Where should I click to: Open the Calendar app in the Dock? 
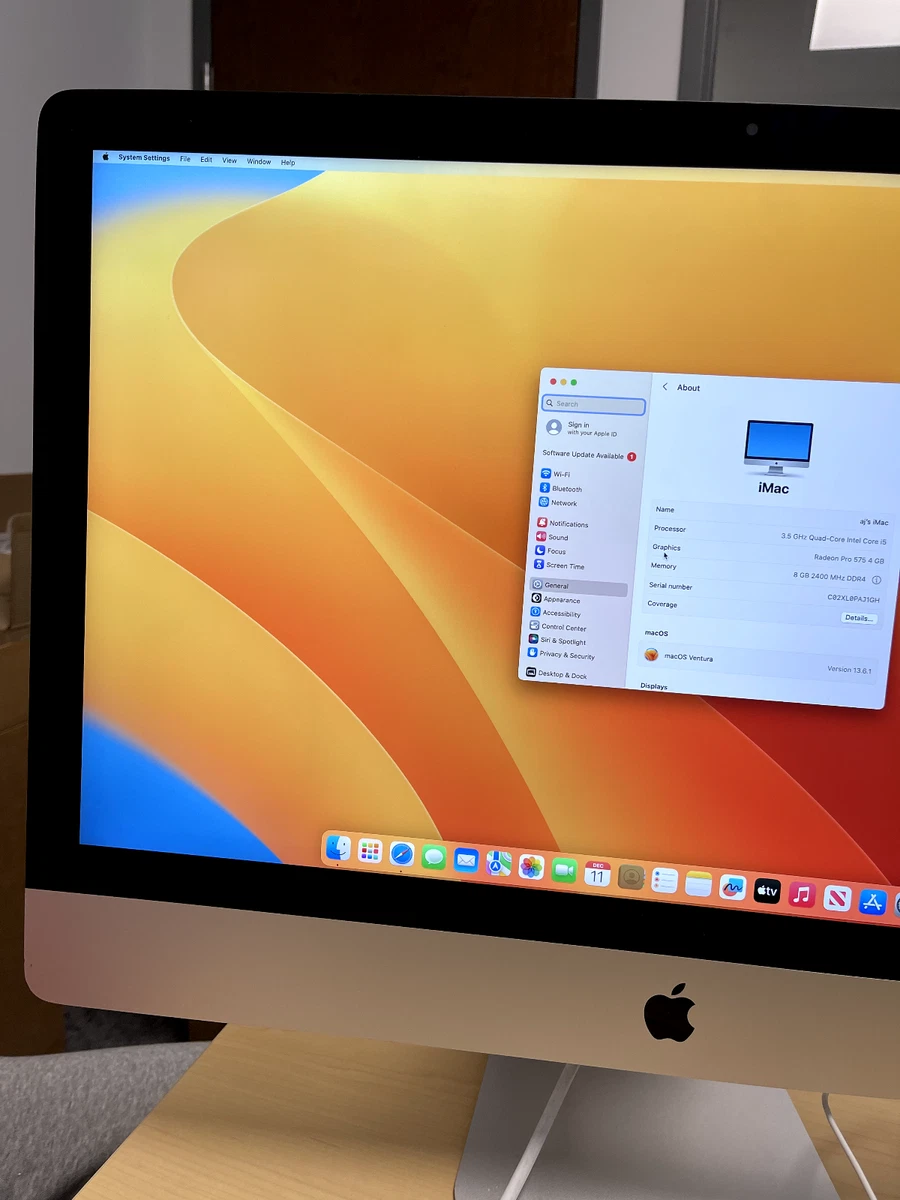pyautogui.click(x=597, y=874)
